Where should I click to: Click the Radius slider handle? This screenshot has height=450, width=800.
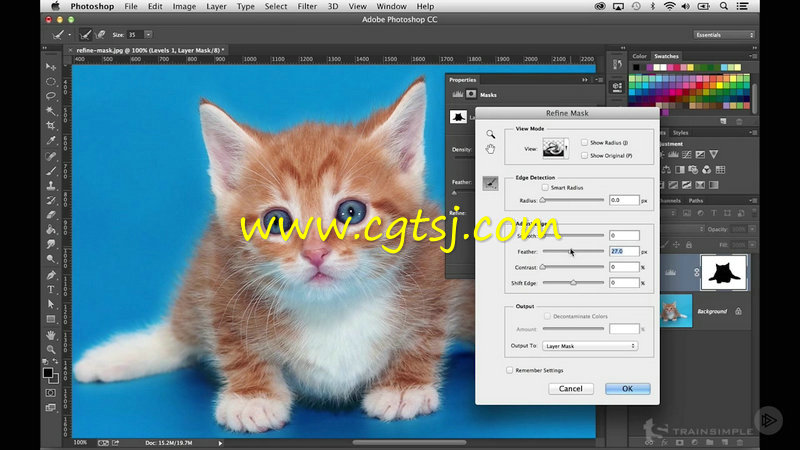coord(543,200)
